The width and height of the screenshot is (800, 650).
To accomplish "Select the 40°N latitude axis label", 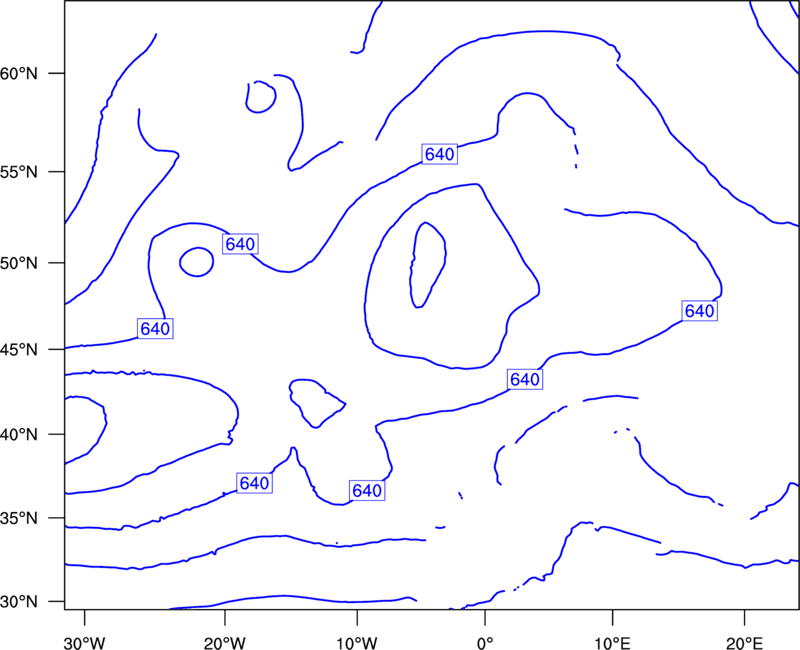I will pos(19,435).
